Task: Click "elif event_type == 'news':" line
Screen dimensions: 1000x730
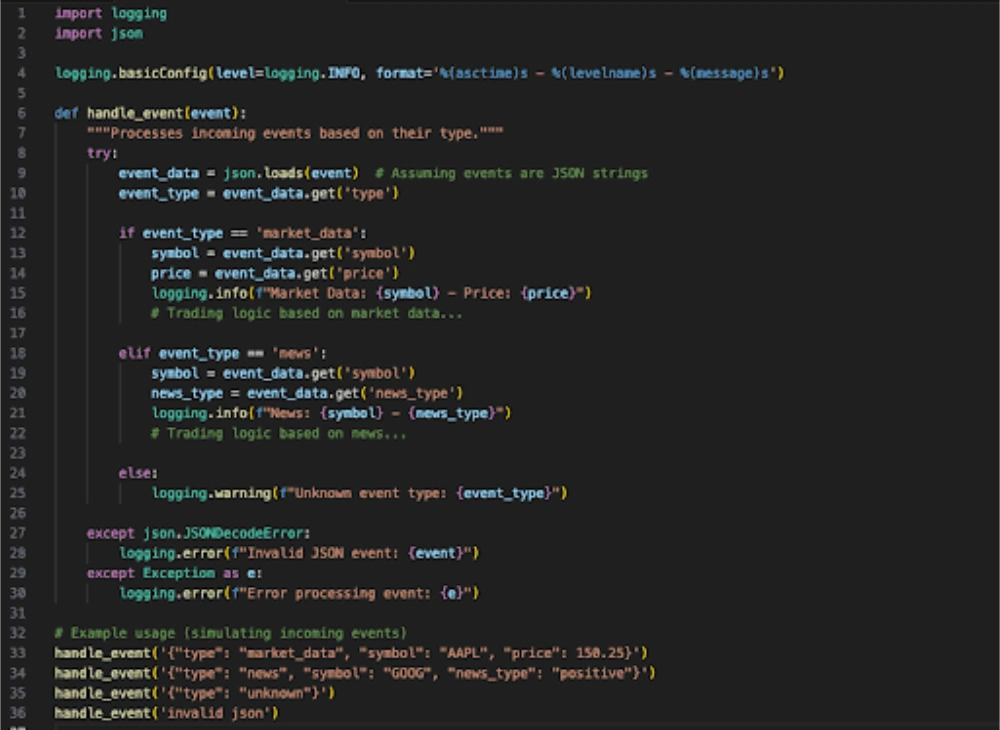Action: tap(223, 353)
